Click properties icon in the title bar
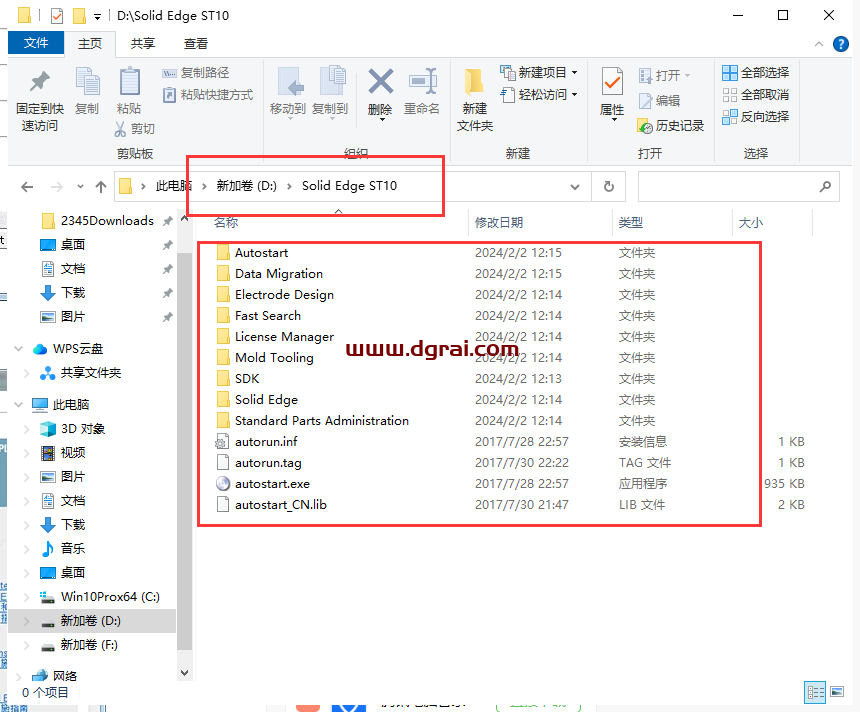The height and width of the screenshot is (712, 860). coord(56,16)
